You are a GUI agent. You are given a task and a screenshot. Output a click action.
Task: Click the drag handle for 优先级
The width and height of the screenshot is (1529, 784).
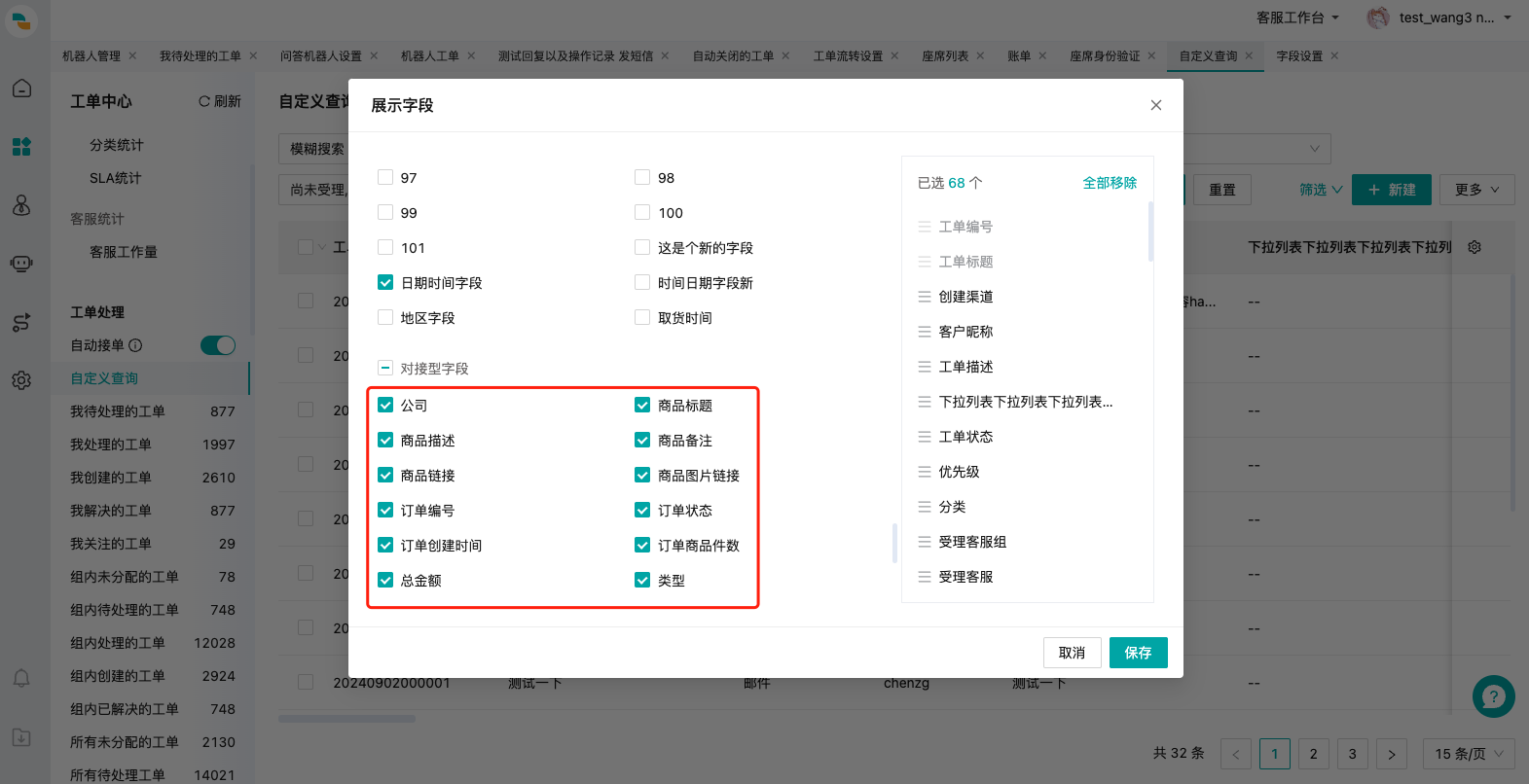tap(925, 472)
